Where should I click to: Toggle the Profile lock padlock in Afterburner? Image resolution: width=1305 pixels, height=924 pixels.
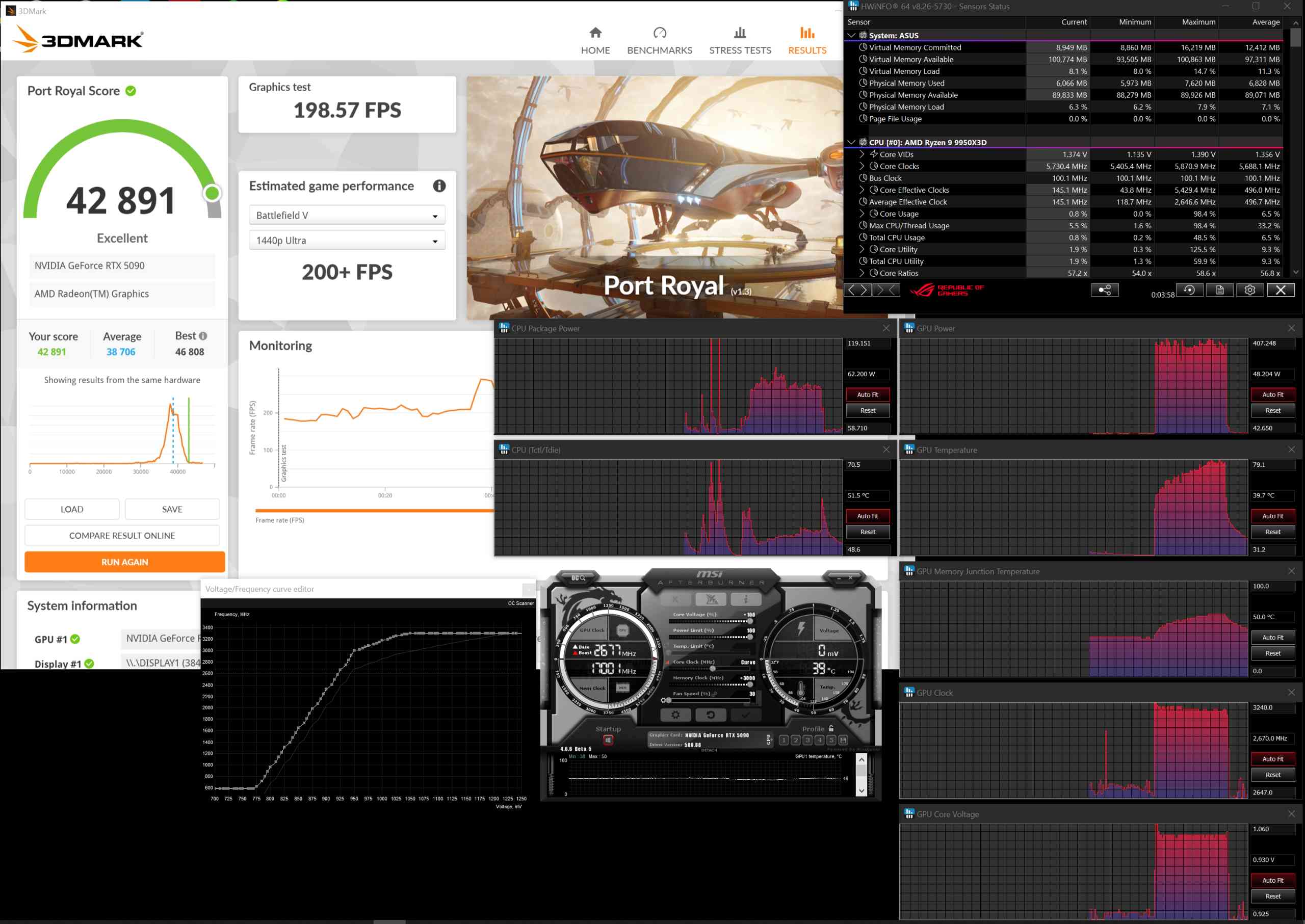831,729
